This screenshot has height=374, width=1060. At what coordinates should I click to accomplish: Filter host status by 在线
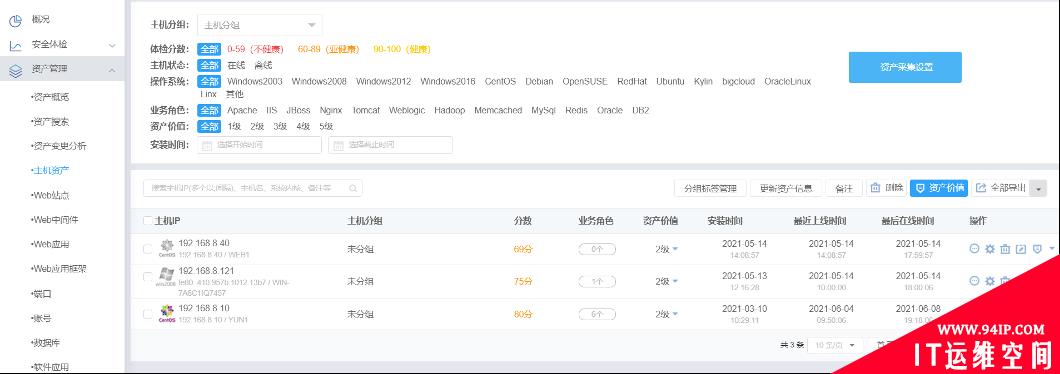pos(236,66)
